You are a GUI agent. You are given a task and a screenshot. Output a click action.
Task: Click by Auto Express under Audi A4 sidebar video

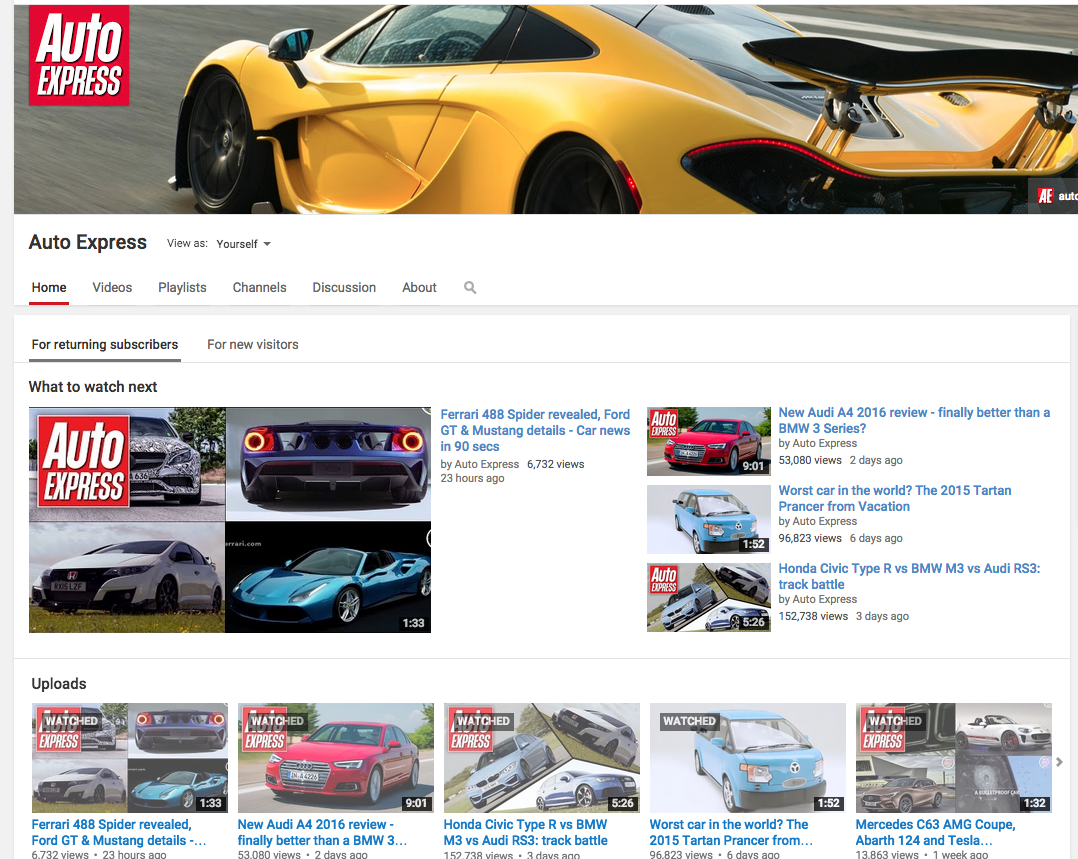[817, 444]
